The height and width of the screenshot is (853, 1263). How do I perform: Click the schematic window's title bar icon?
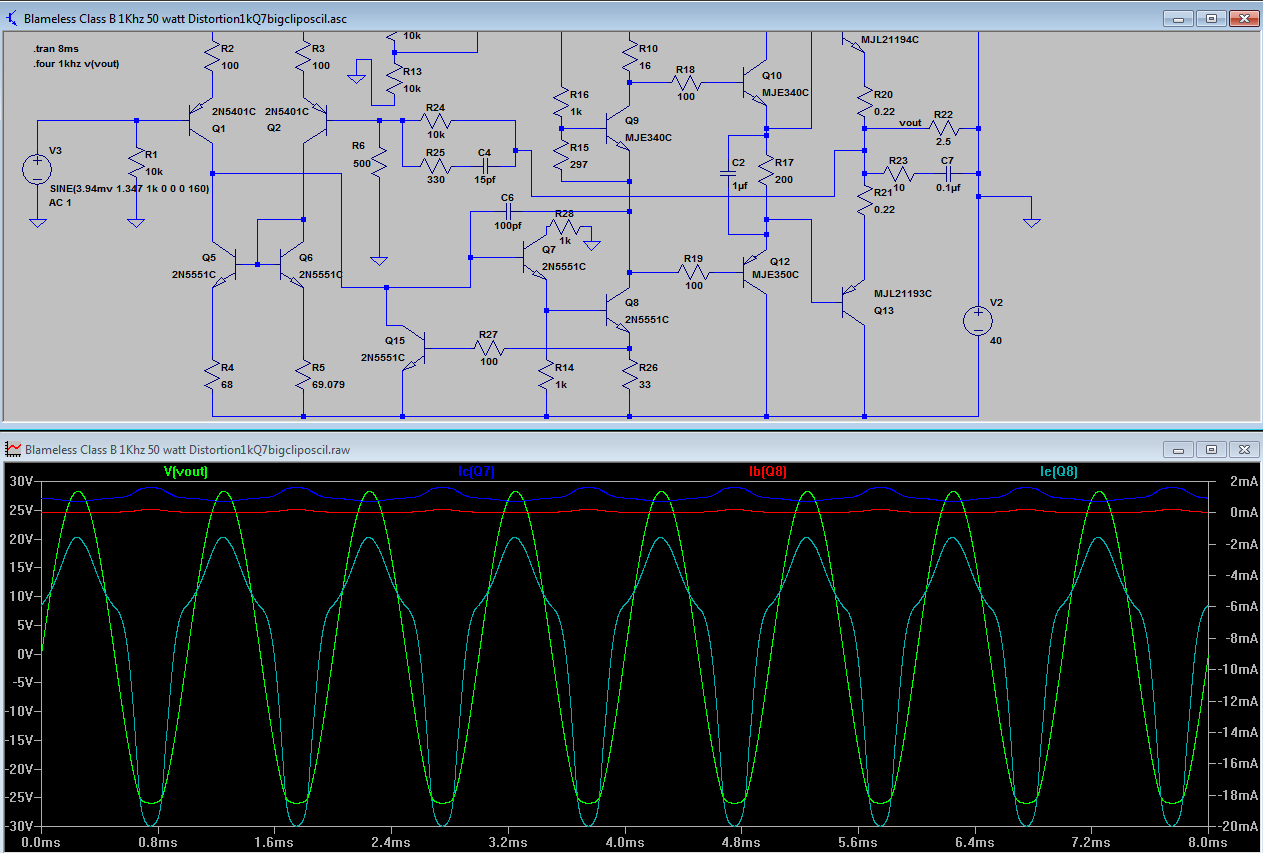click(x=13, y=18)
